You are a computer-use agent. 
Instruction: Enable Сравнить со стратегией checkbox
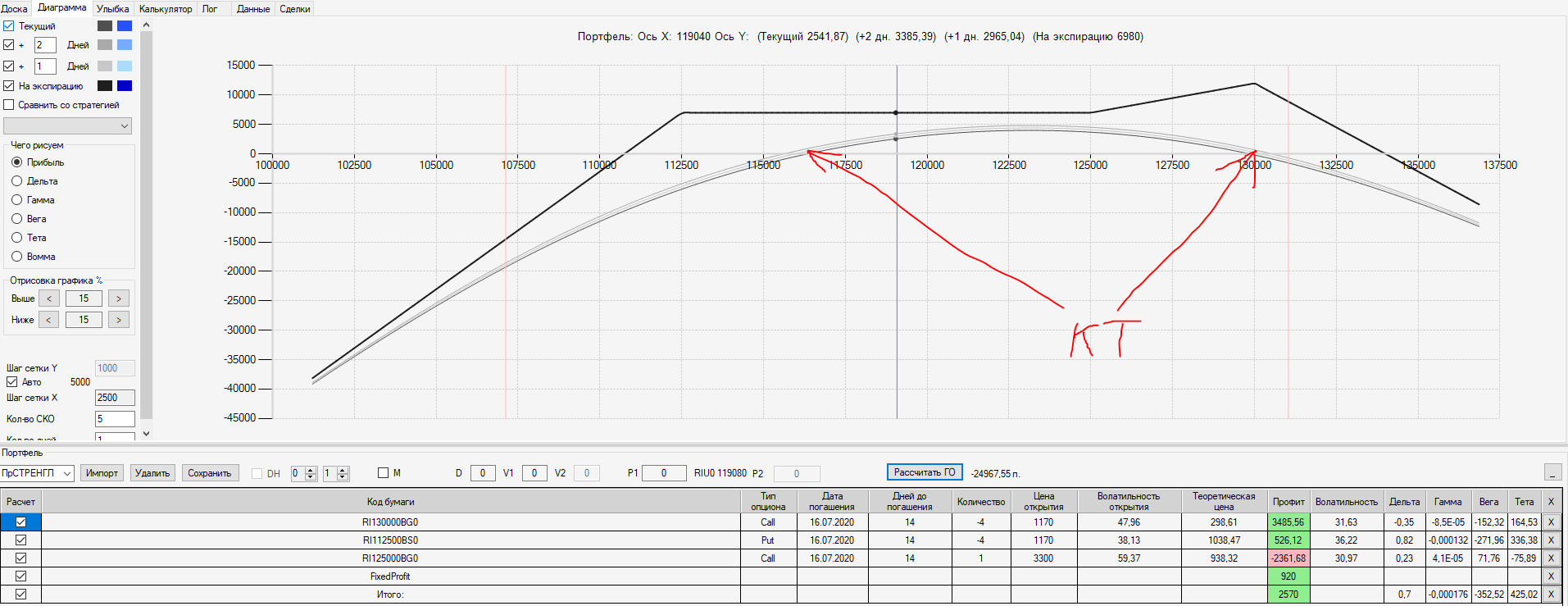(9, 105)
